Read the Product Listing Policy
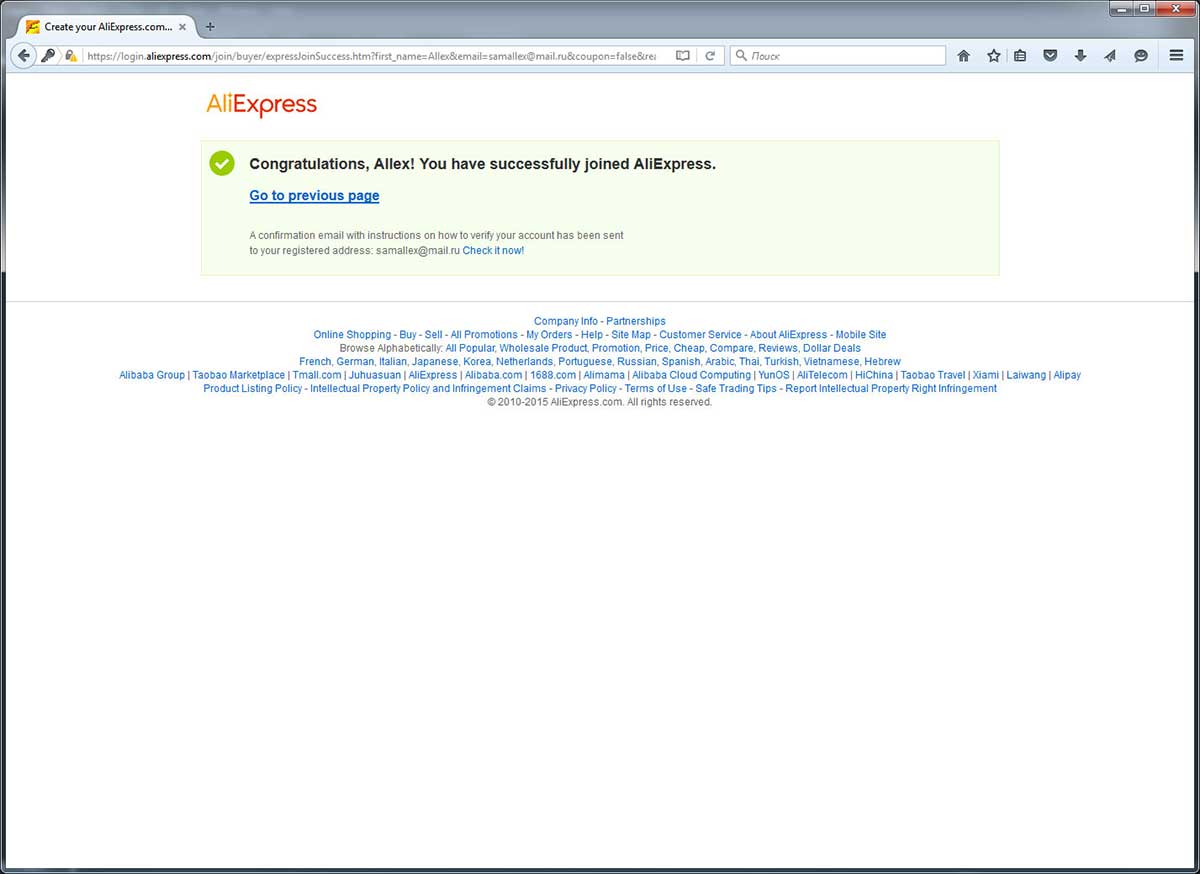This screenshot has height=874, width=1200. (x=253, y=388)
